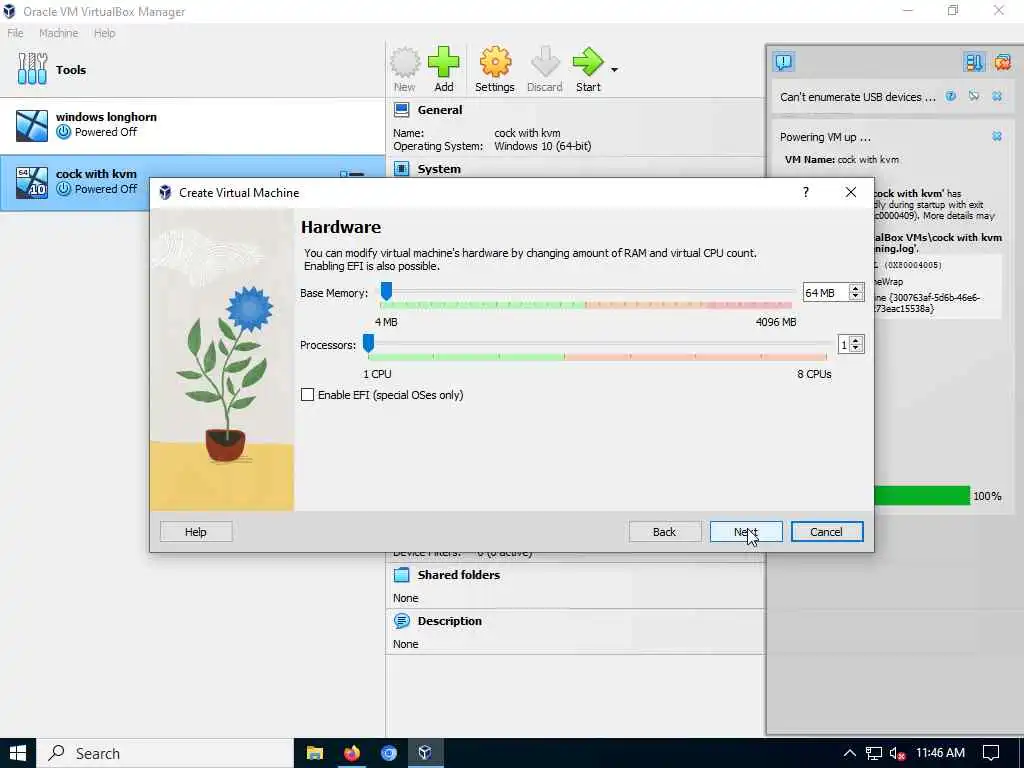
Task: Open the Windows action center icon
Action: tap(991, 753)
